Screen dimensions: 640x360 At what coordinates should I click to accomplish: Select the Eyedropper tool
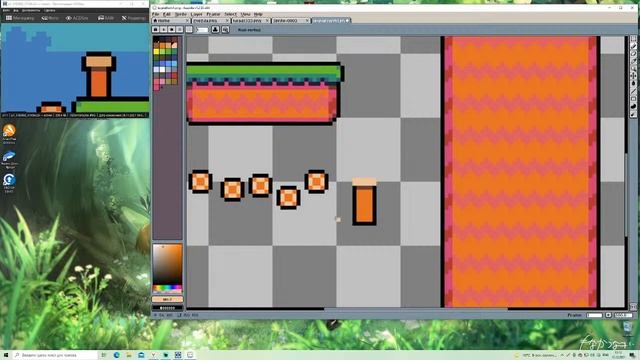(x=633, y=61)
